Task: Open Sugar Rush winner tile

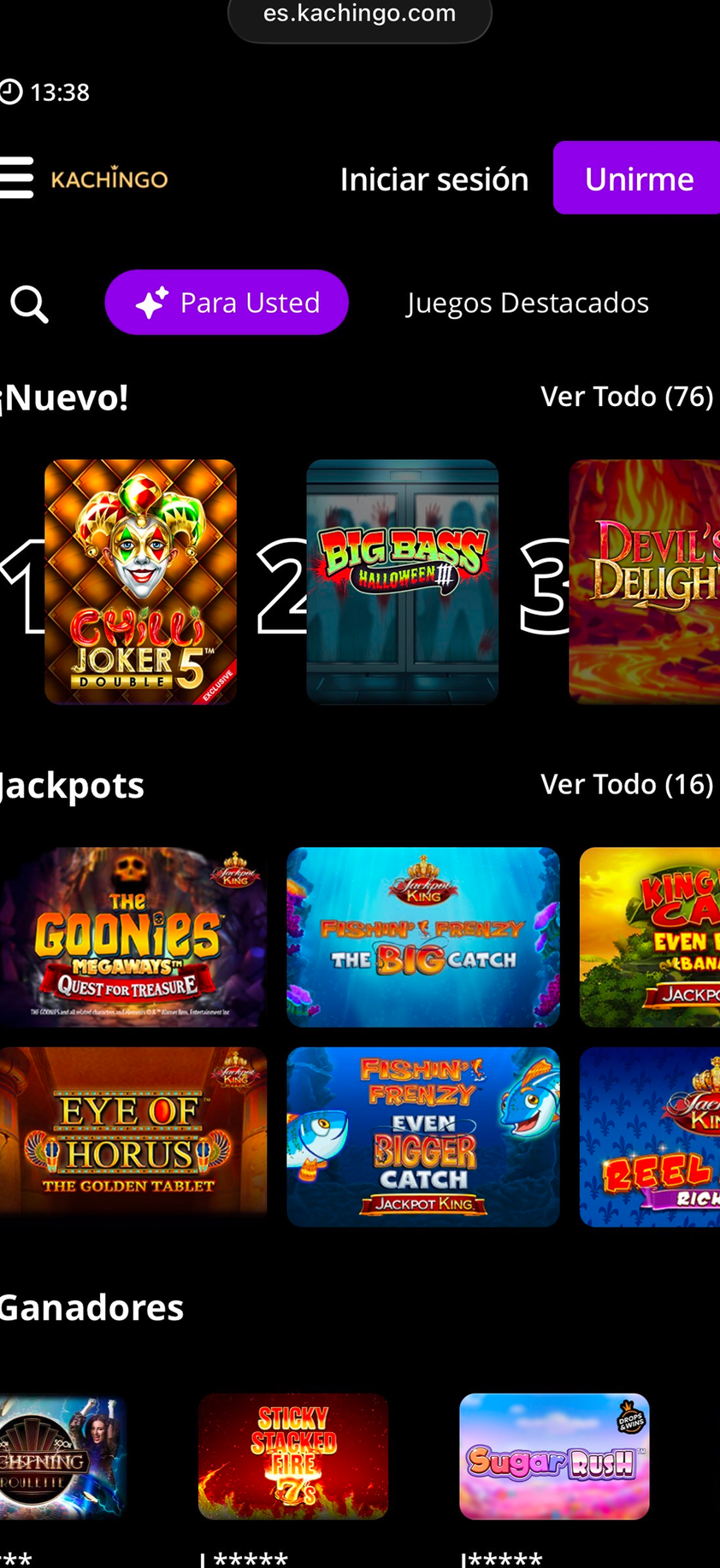Action: 554,1456
